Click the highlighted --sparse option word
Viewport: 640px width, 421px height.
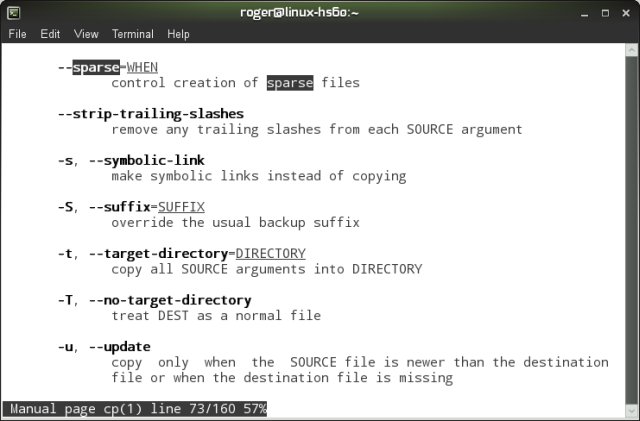pyautogui.click(x=96, y=67)
